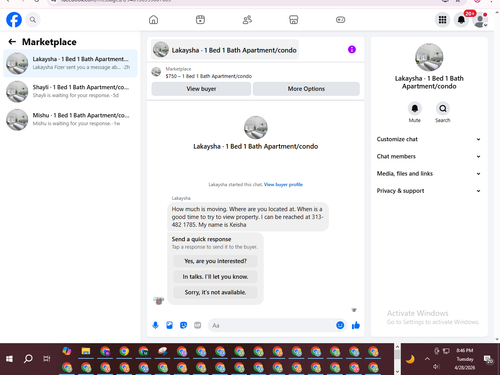Send a thumbs-up like
The width and height of the screenshot is (500, 375).
(x=356, y=325)
